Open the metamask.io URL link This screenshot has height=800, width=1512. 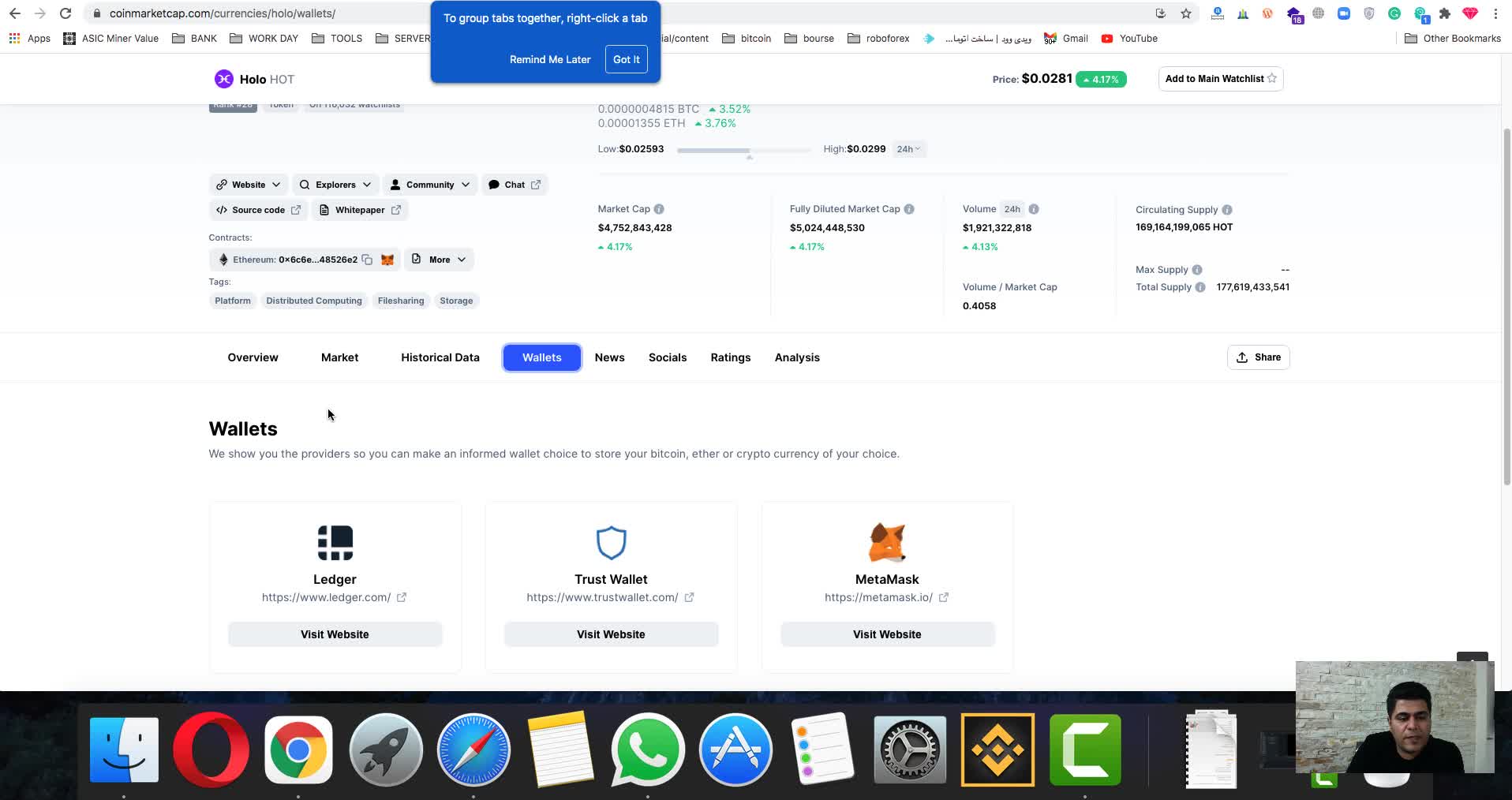[887, 597]
